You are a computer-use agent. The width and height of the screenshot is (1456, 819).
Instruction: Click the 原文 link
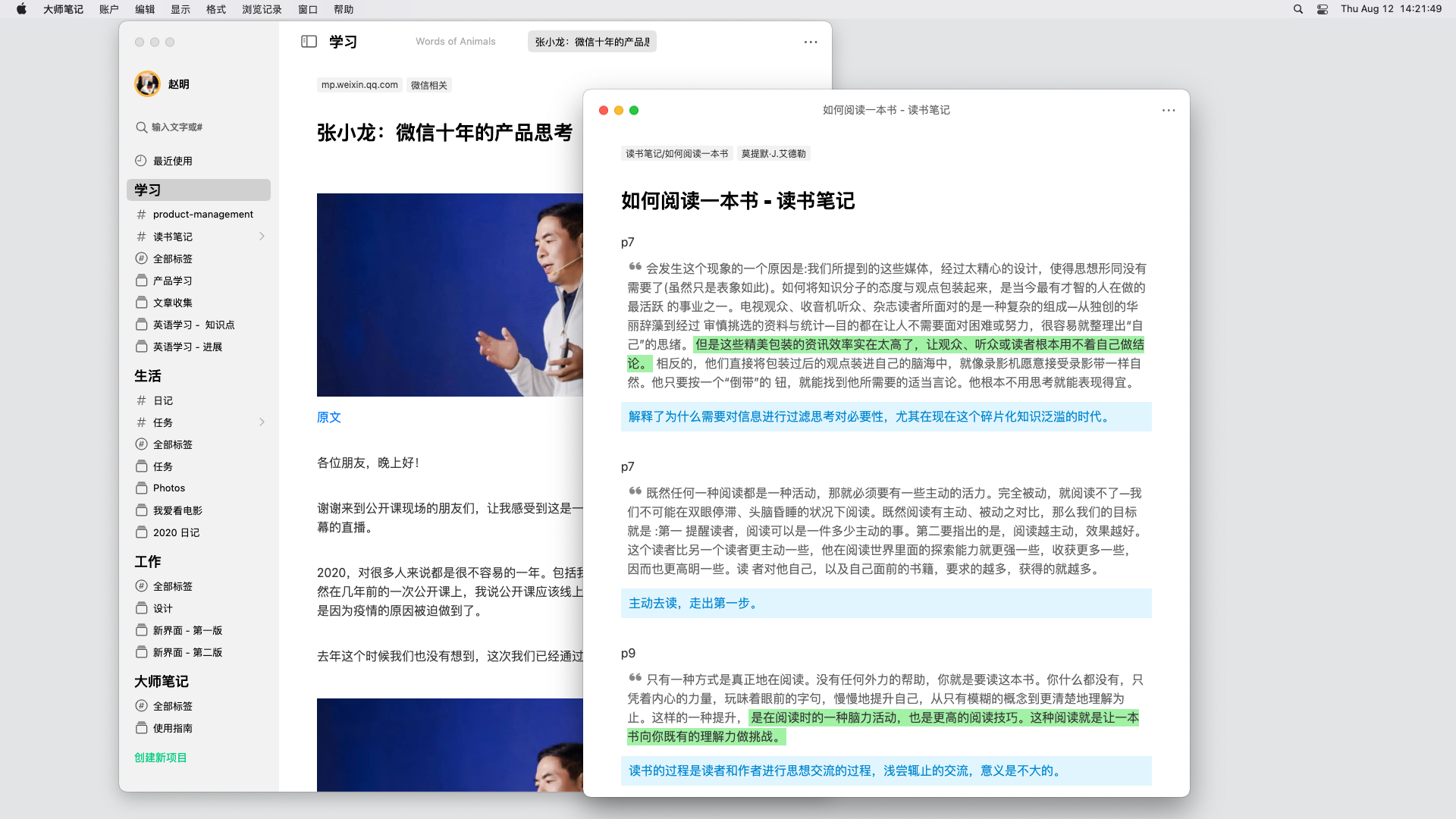pos(329,417)
